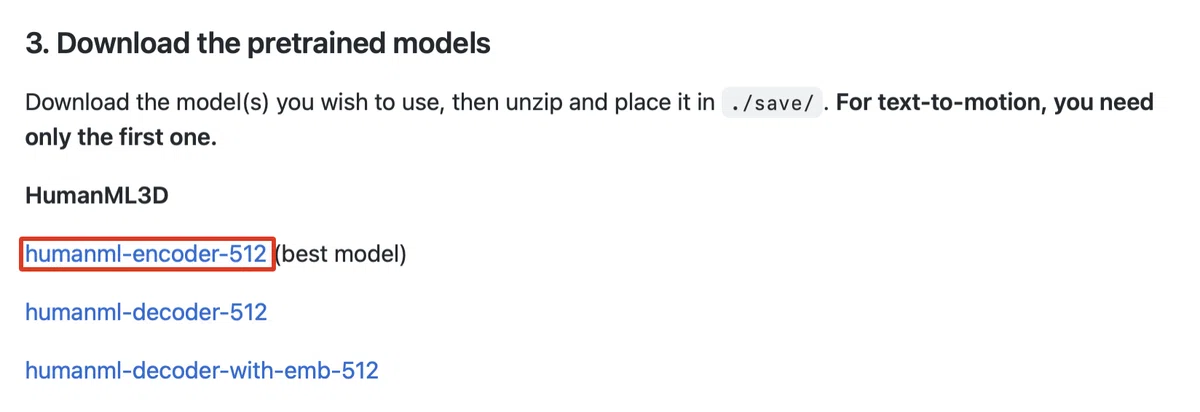The width and height of the screenshot is (1200, 412).
Task: Choose the decoder model without embedding
Action: coord(146,312)
